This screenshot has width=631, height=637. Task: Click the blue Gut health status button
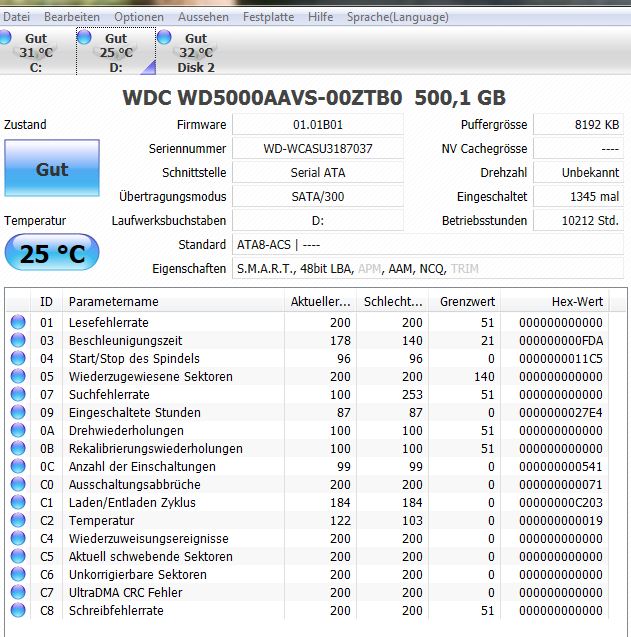click(52, 169)
